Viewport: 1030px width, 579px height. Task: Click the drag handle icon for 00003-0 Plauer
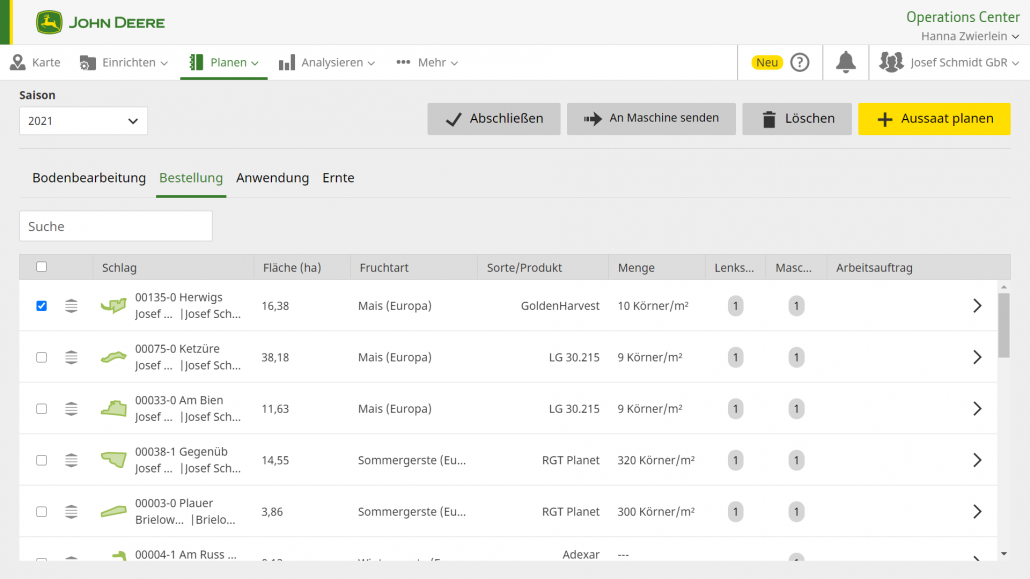coord(72,511)
